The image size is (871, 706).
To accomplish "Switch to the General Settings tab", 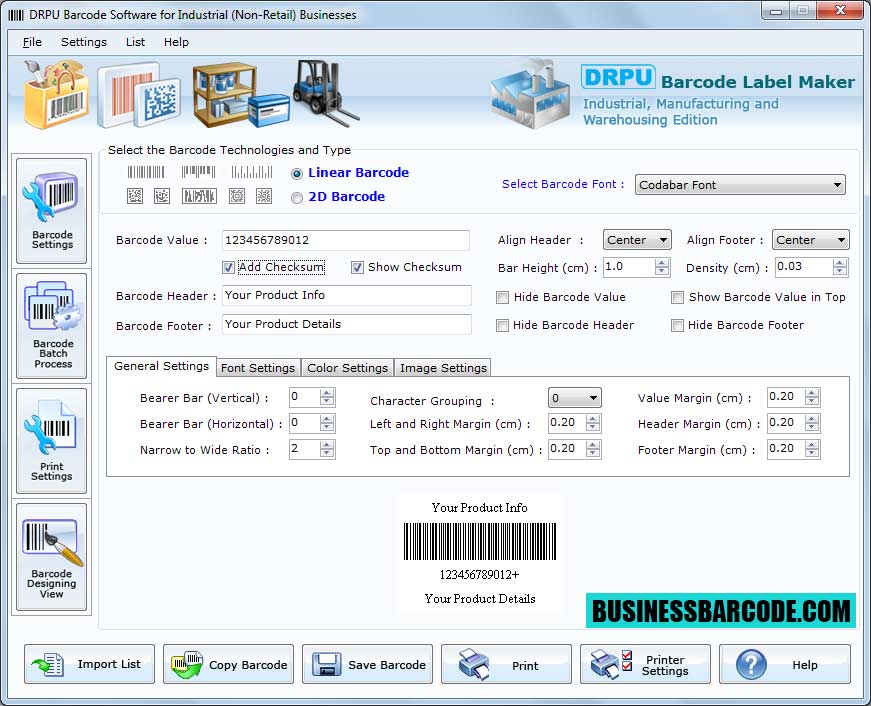I will [x=161, y=367].
